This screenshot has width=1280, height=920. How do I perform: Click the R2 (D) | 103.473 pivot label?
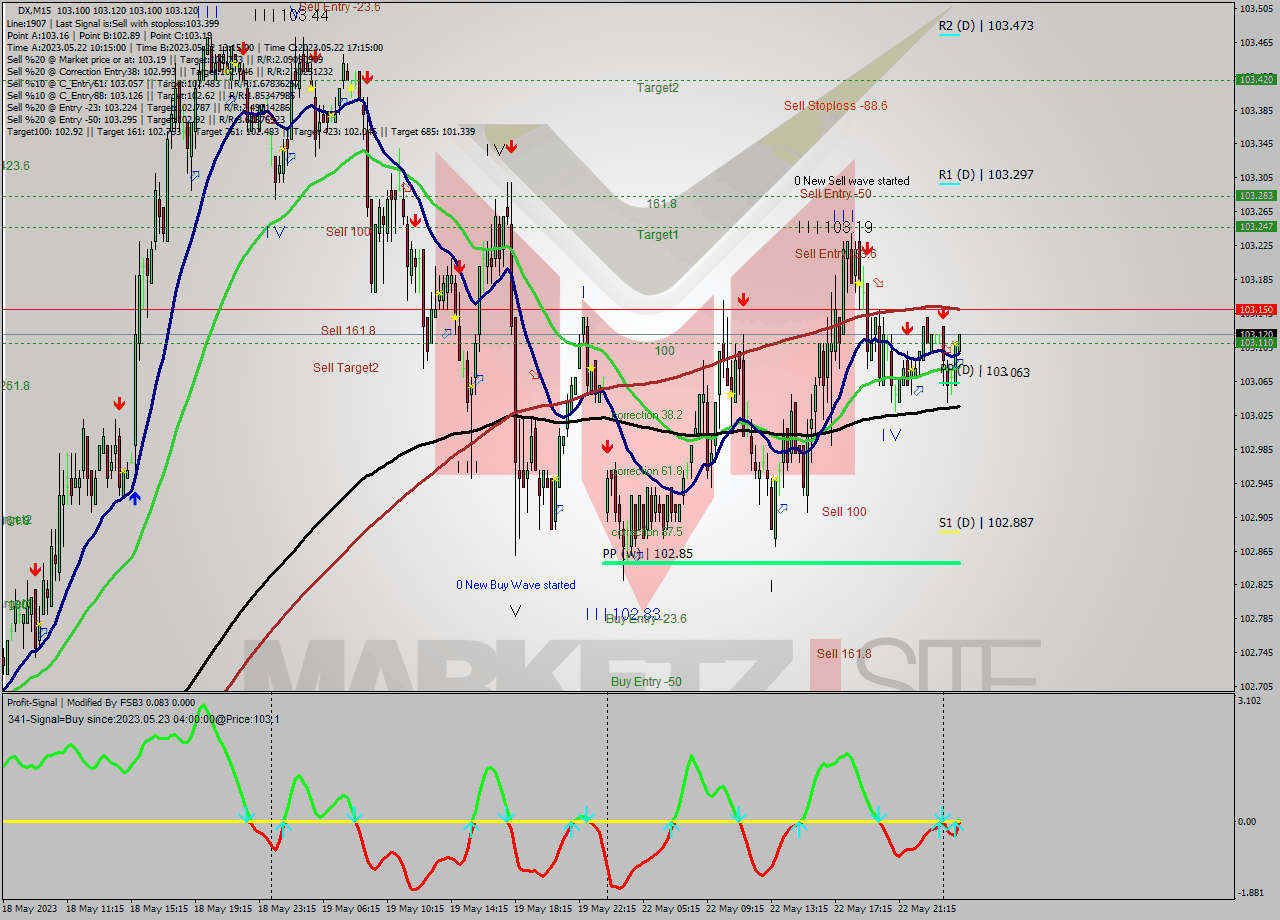(986, 26)
